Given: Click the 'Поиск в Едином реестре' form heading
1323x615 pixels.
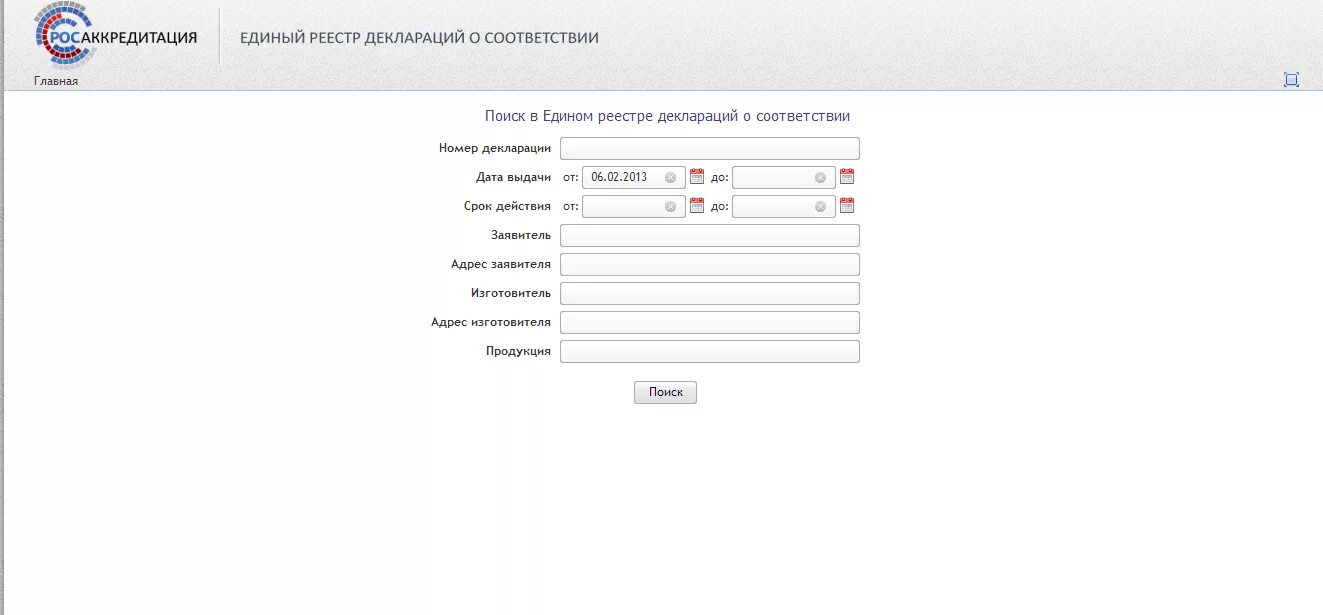Looking at the screenshot, I should (x=667, y=116).
